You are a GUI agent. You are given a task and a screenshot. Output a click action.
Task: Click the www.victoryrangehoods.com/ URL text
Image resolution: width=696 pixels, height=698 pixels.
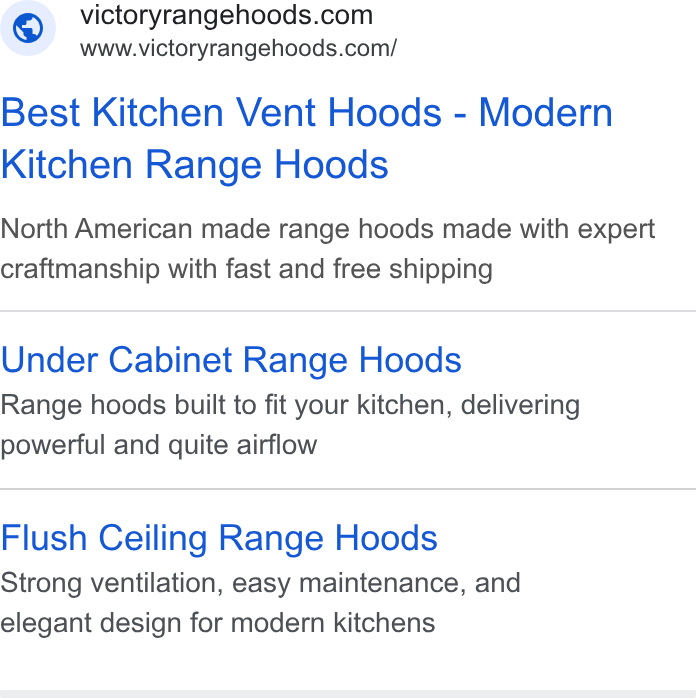point(238,49)
